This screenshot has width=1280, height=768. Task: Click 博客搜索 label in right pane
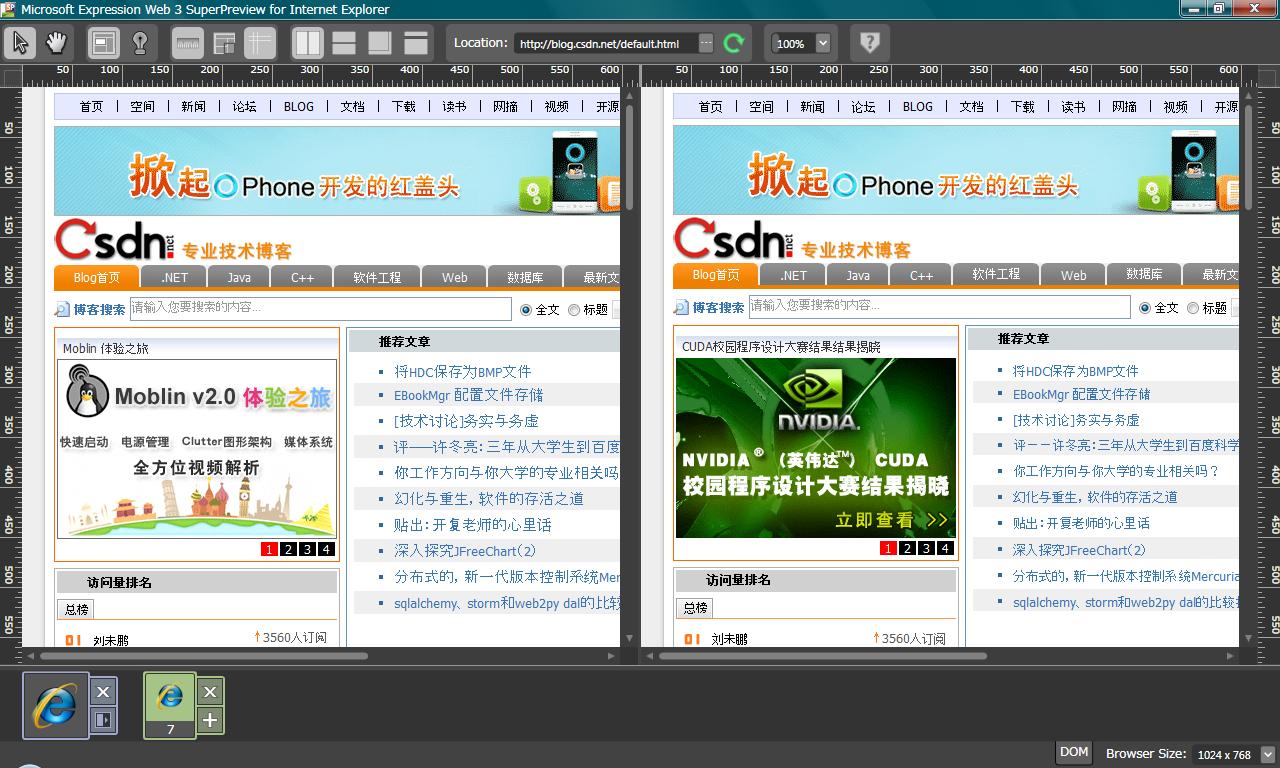tap(718, 308)
